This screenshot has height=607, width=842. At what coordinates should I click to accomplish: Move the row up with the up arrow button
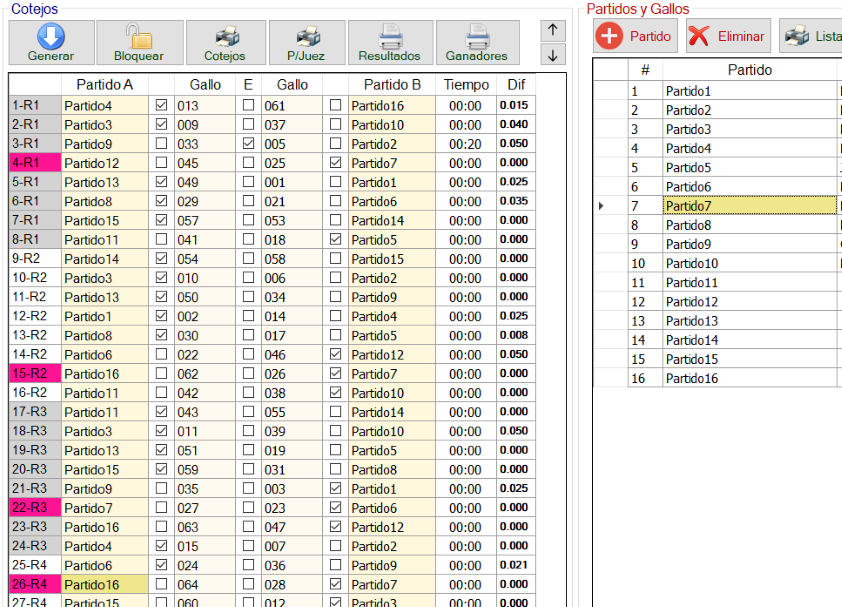[x=553, y=30]
